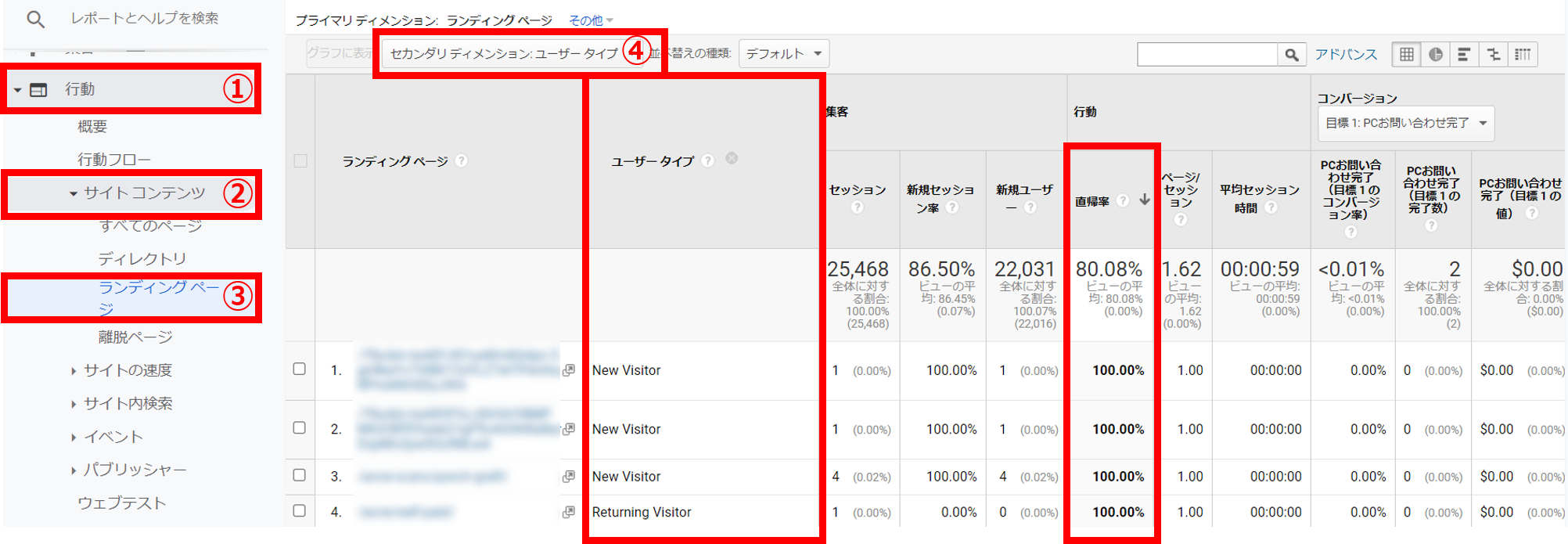Open the 目標1: PCお問い合わせ完了 conversion dropdown
Image resolution: width=1568 pixels, height=544 pixels.
[x=1405, y=123]
